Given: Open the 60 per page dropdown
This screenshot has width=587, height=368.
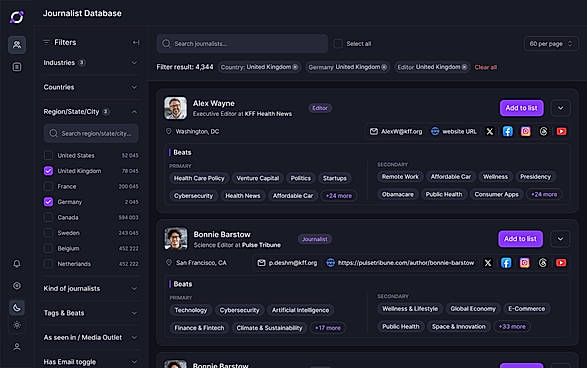Looking at the screenshot, I should (x=551, y=44).
